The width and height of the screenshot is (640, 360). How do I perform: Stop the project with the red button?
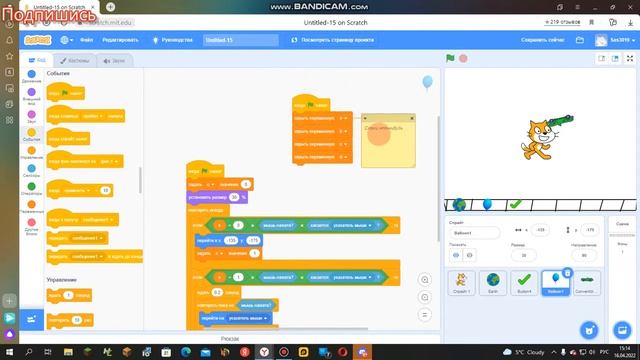[463, 58]
